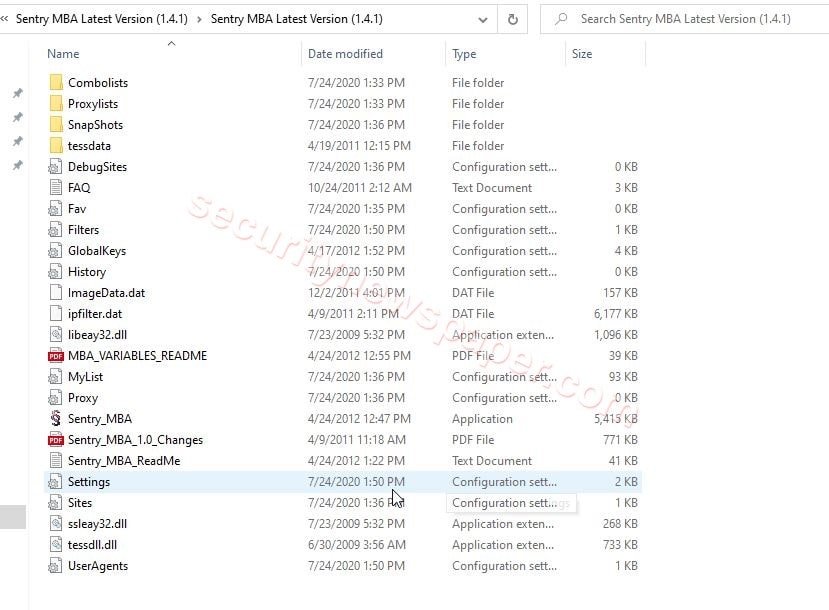Select the ImageData.dat file icon
This screenshot has width=829, height=610.
(56, 293)
